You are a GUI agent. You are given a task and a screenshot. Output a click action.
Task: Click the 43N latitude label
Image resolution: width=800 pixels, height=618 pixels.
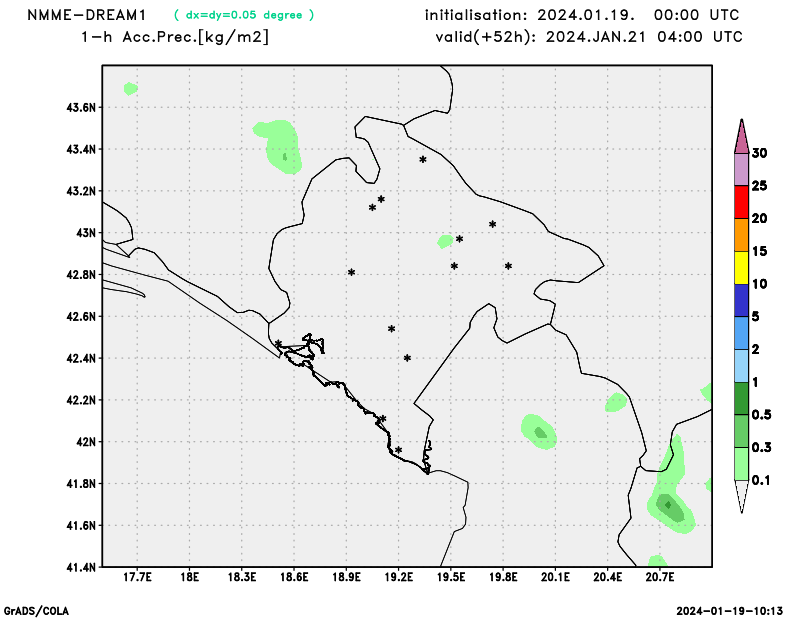(86, 233)
